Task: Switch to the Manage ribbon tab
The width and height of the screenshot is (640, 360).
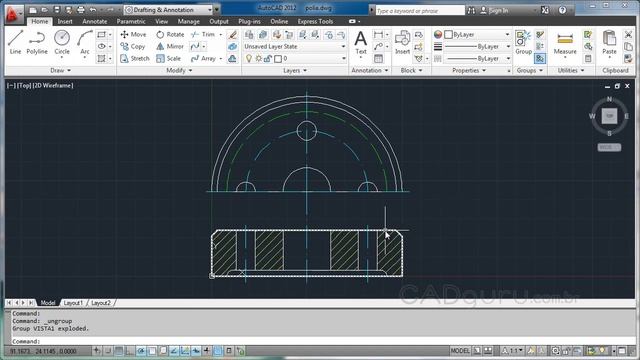Action: click(x=189, y=21)
